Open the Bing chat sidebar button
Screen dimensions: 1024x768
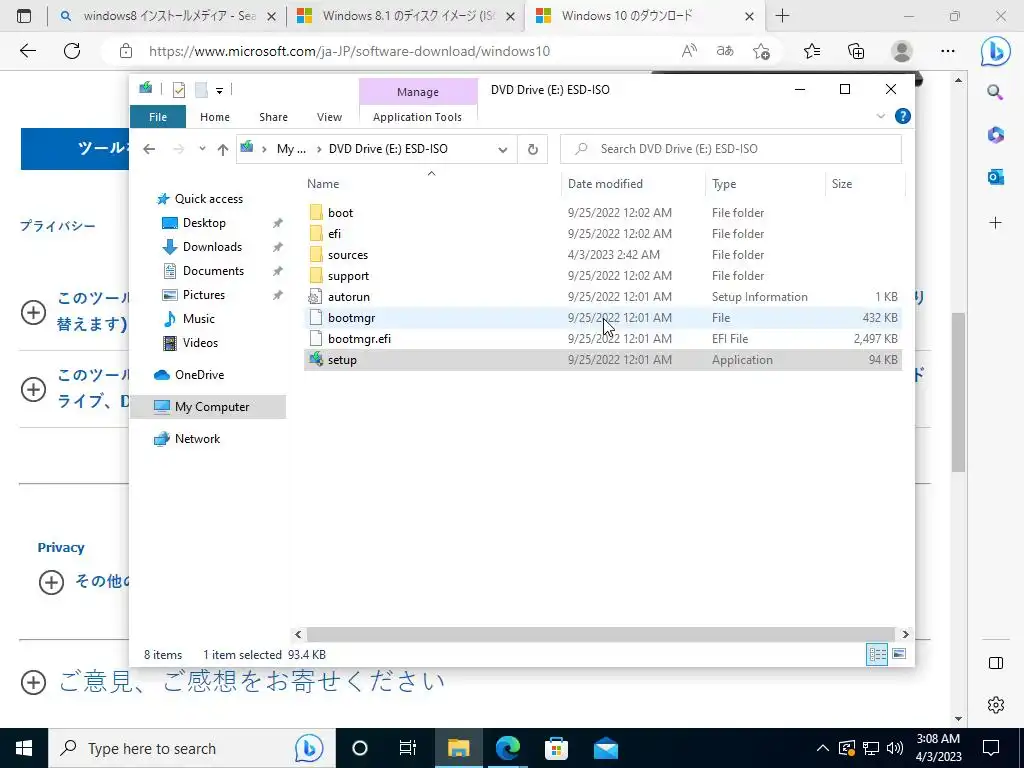(x=995, y=52)
